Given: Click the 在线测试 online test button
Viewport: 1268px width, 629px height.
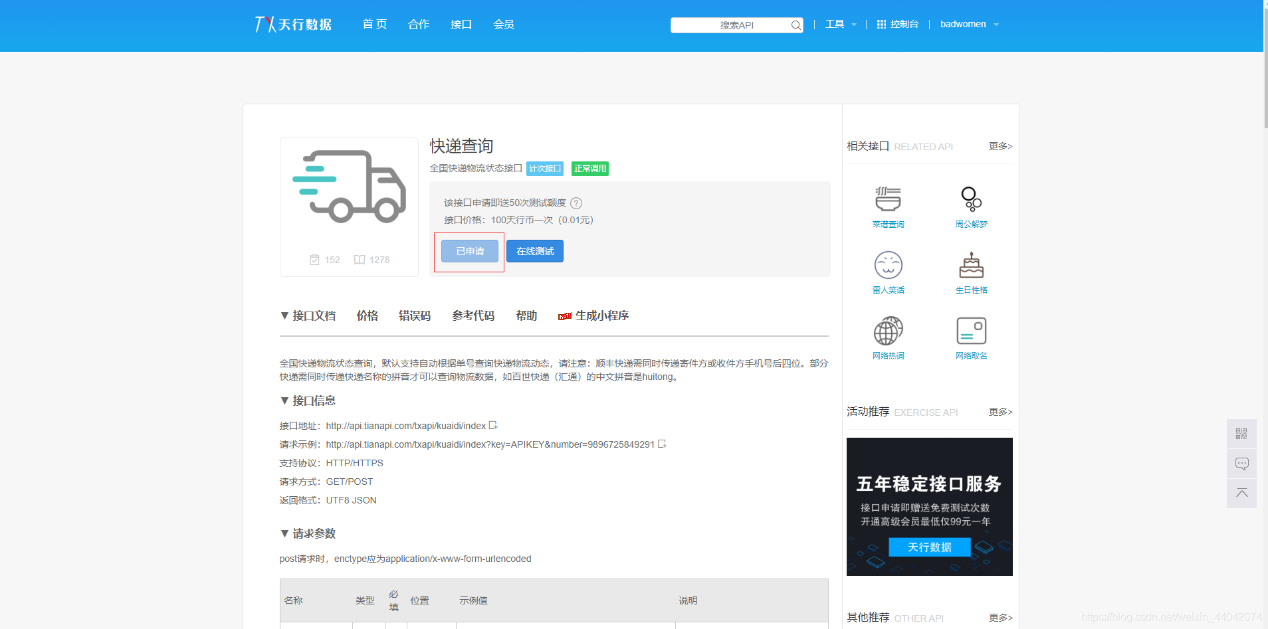Looking at the screenshot, I should point(534,251).
